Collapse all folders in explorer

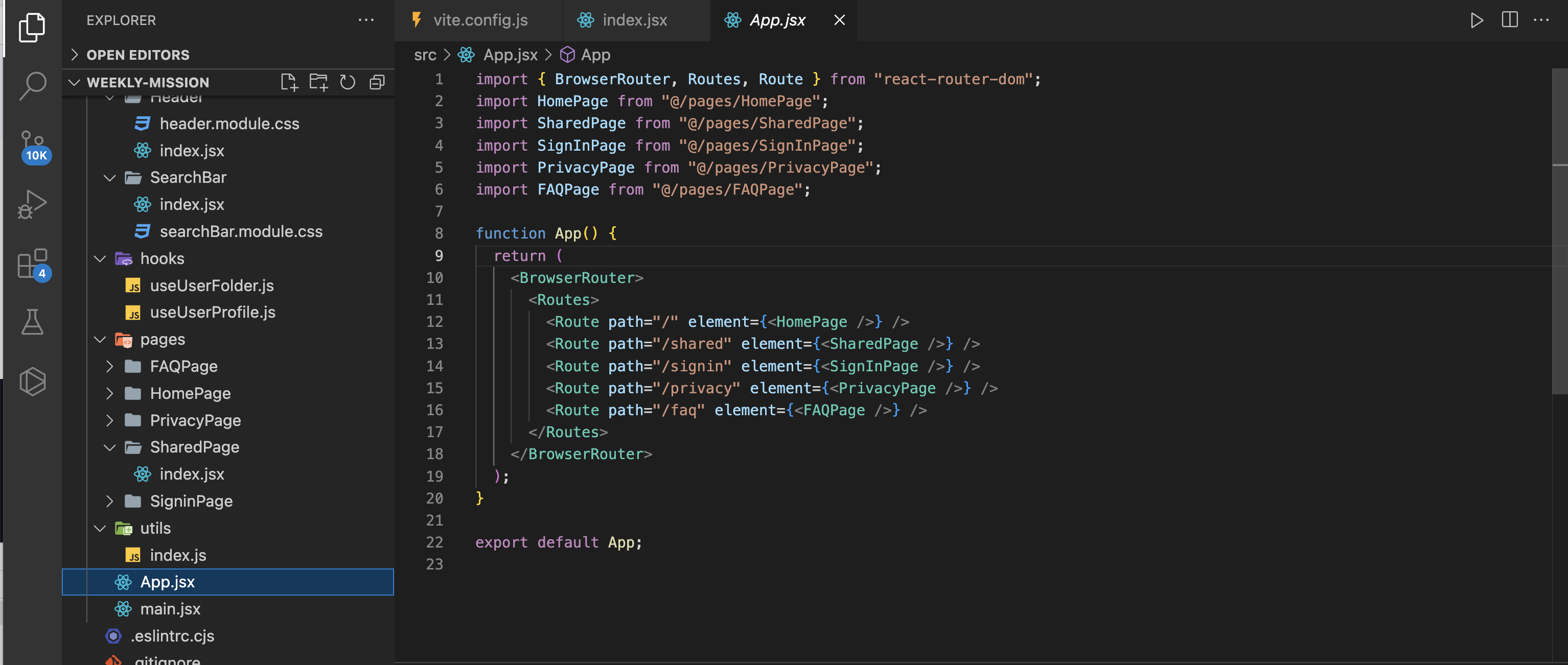[x=377, y=82]
